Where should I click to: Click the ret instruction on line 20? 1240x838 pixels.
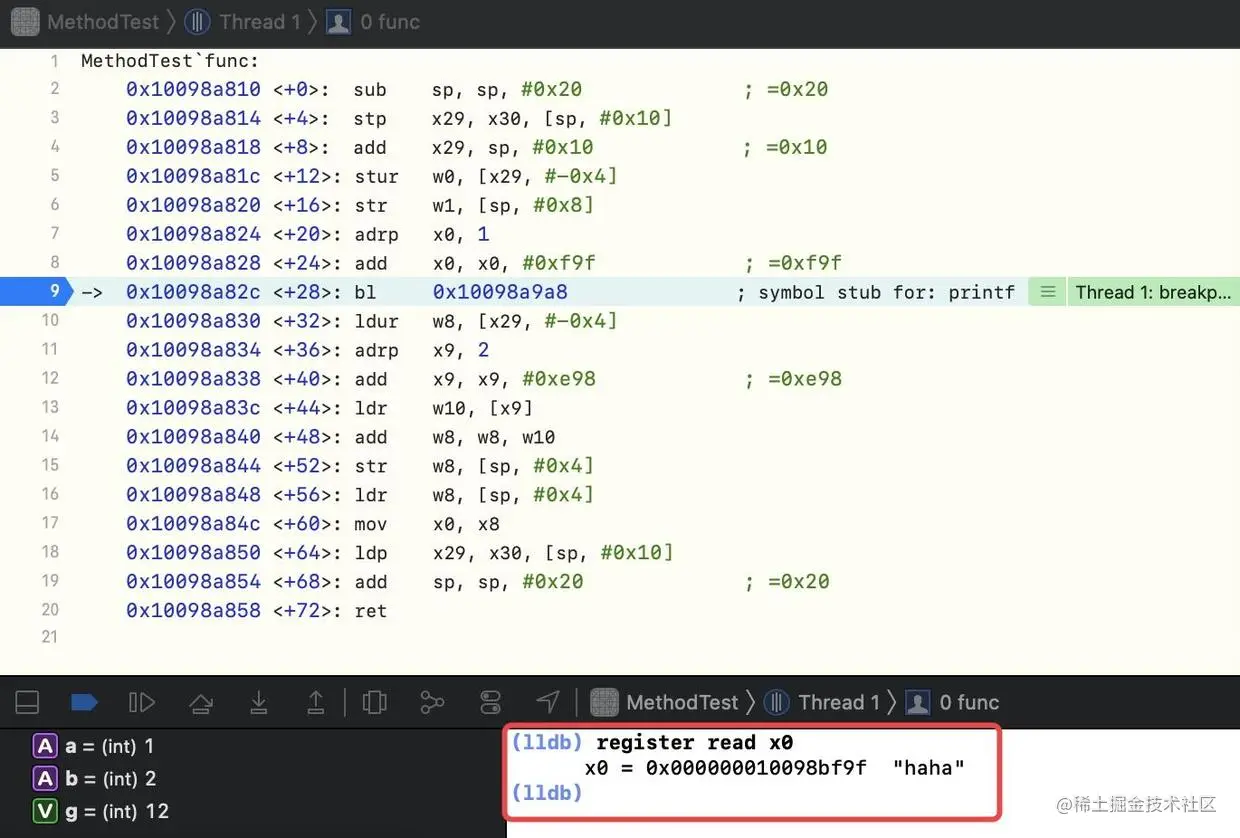(x=370, y=611)
